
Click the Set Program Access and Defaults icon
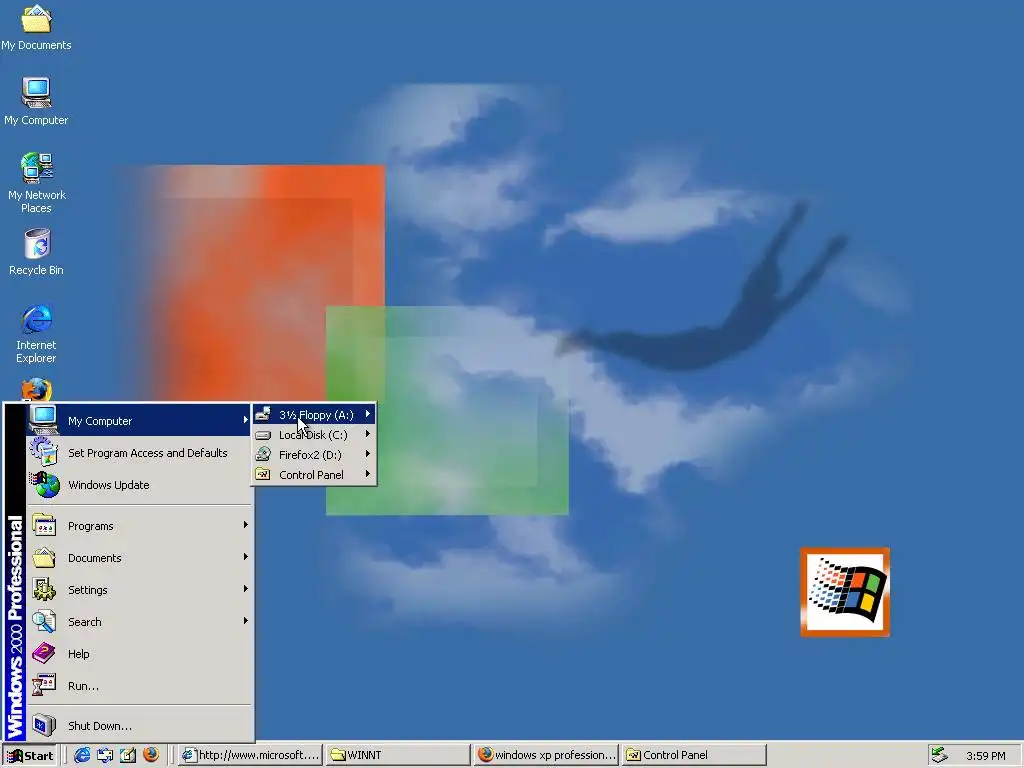click(x=44, y=453)
